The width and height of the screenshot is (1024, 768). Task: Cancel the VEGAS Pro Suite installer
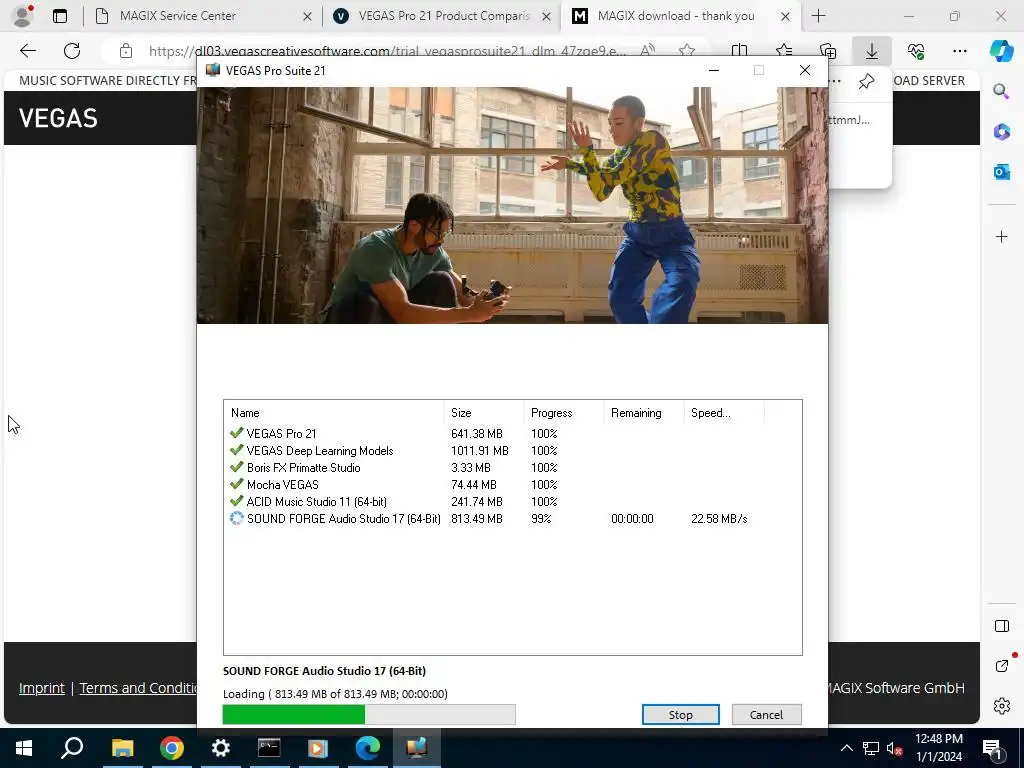click(x=766, y=714)
